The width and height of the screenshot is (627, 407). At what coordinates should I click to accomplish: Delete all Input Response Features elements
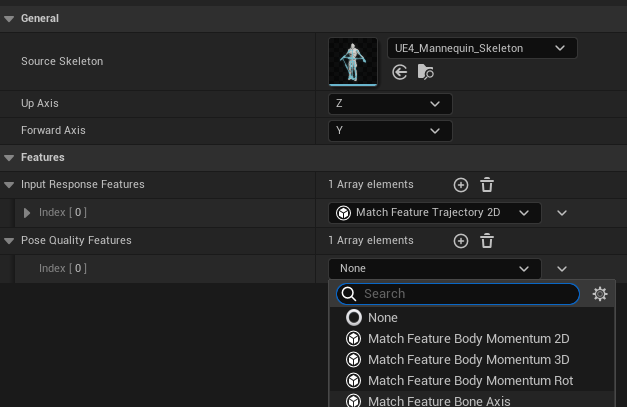pyautogui.click(x=487, y=185)
